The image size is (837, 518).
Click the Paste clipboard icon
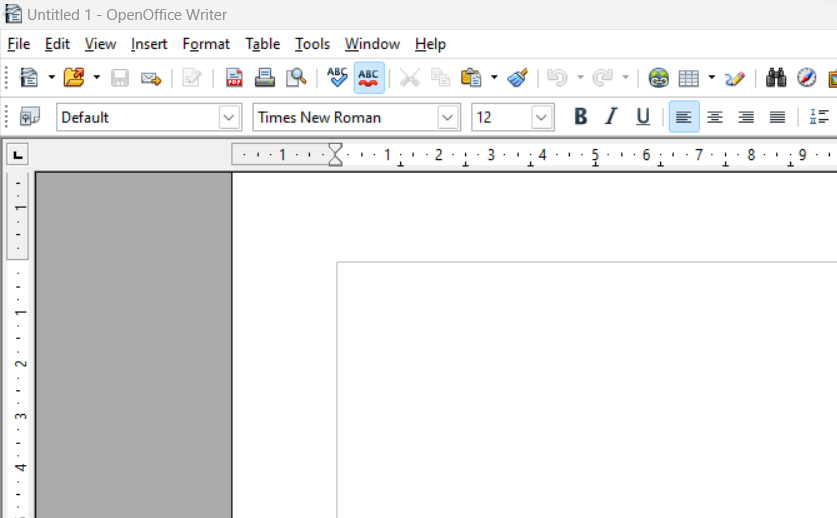point(471,78)
